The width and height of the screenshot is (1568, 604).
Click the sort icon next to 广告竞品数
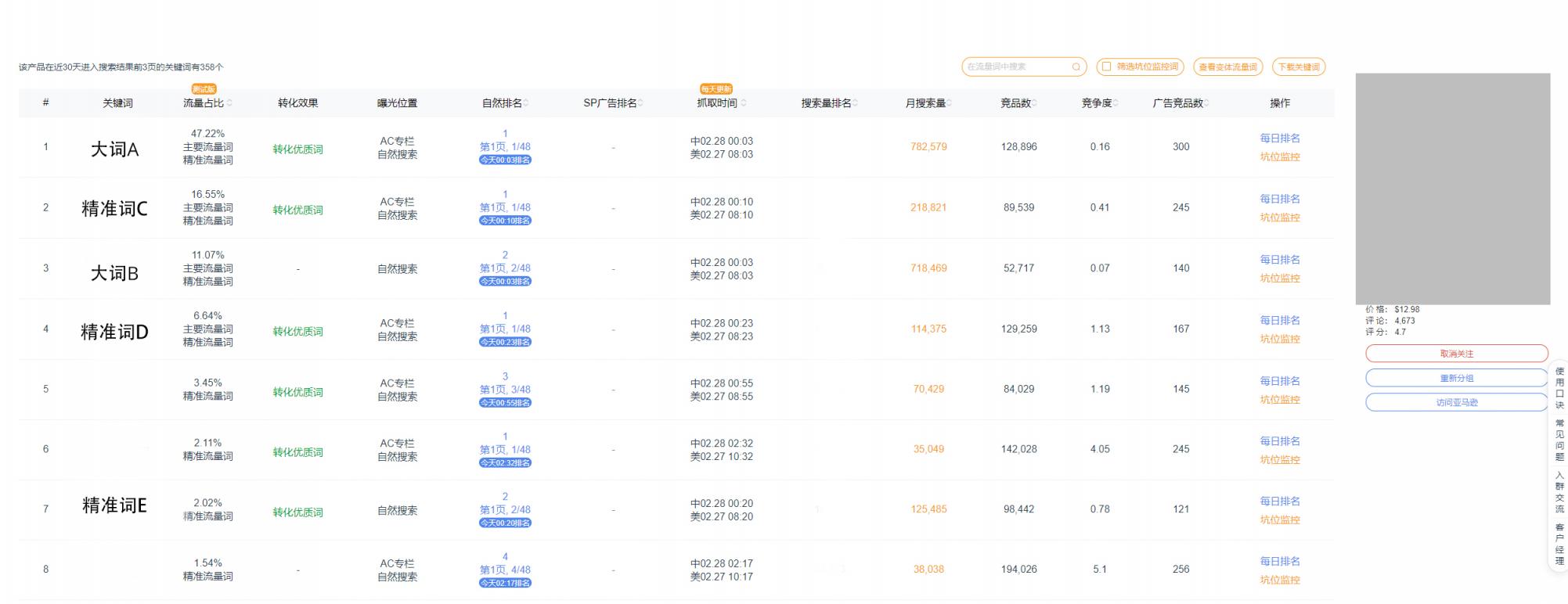click(1207, 103)
